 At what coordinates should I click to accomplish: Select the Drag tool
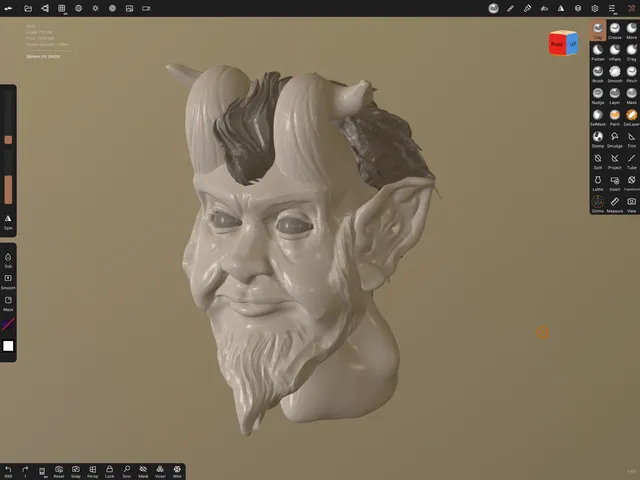[x=631, y=52]
